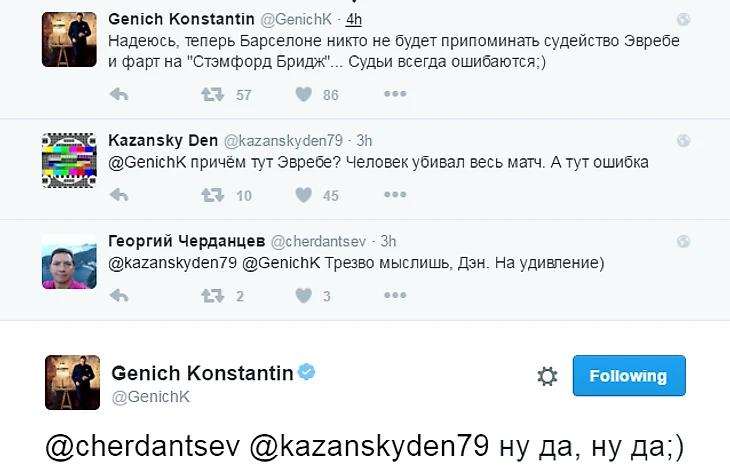Click the globe icon on Kazansky Den's tweet
This screenshot has height=466, width=730.
683,141
